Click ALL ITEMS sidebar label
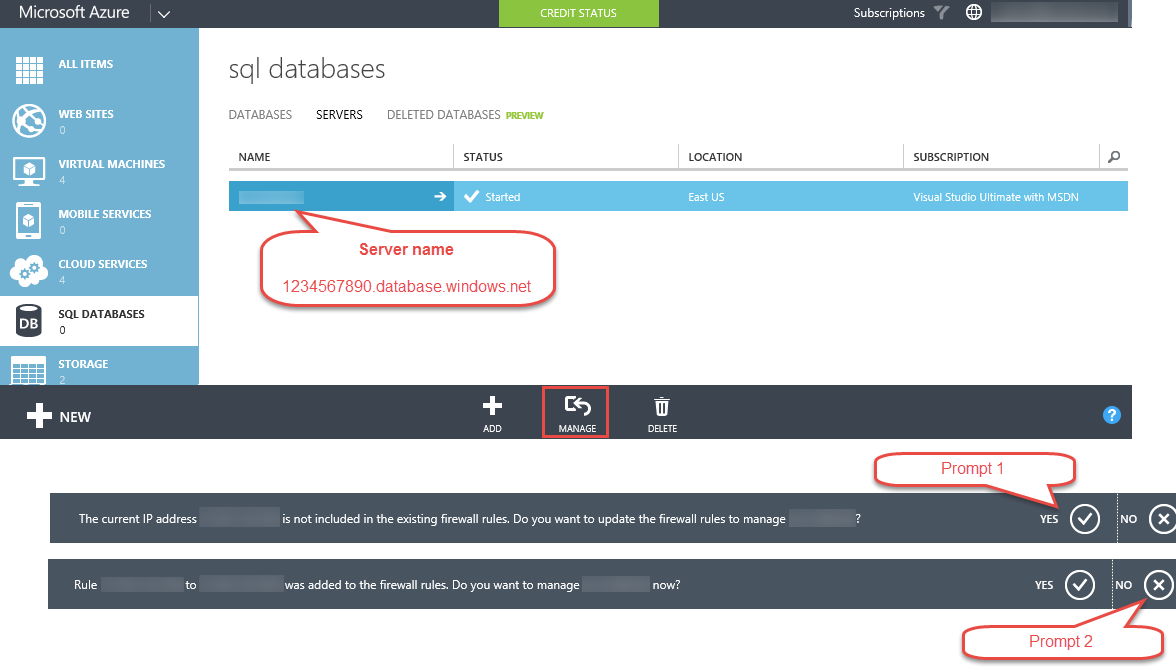The width and height of the screenshot is (1176, 667). [x=86, y=64]
